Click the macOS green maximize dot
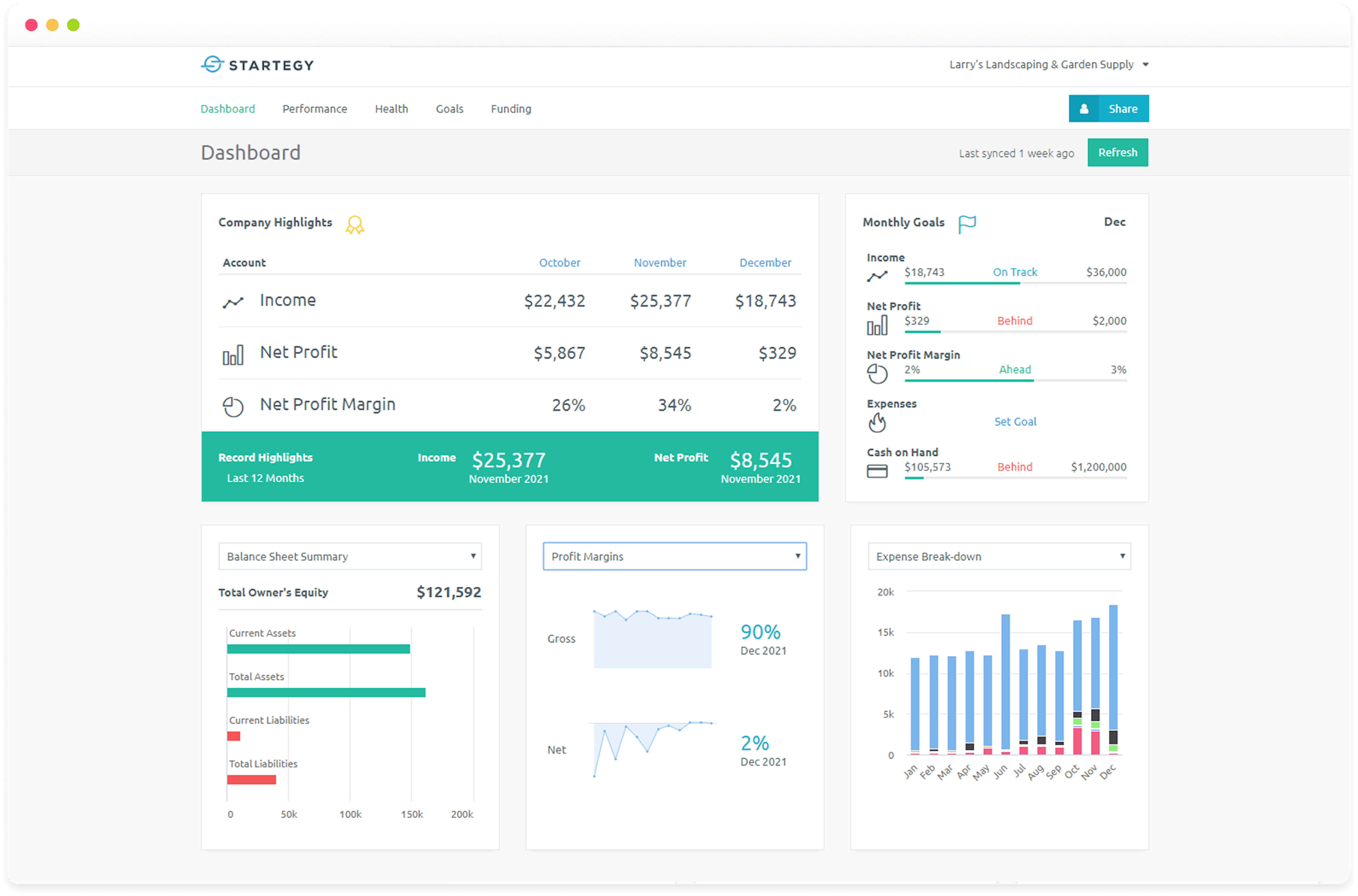The image size is (1358, 896). [x=73, y=25]
